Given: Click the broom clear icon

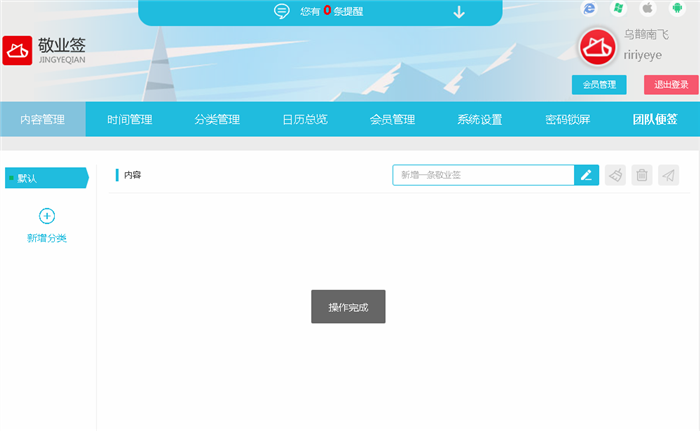Looking at the screenshot, I should point(615,175).
